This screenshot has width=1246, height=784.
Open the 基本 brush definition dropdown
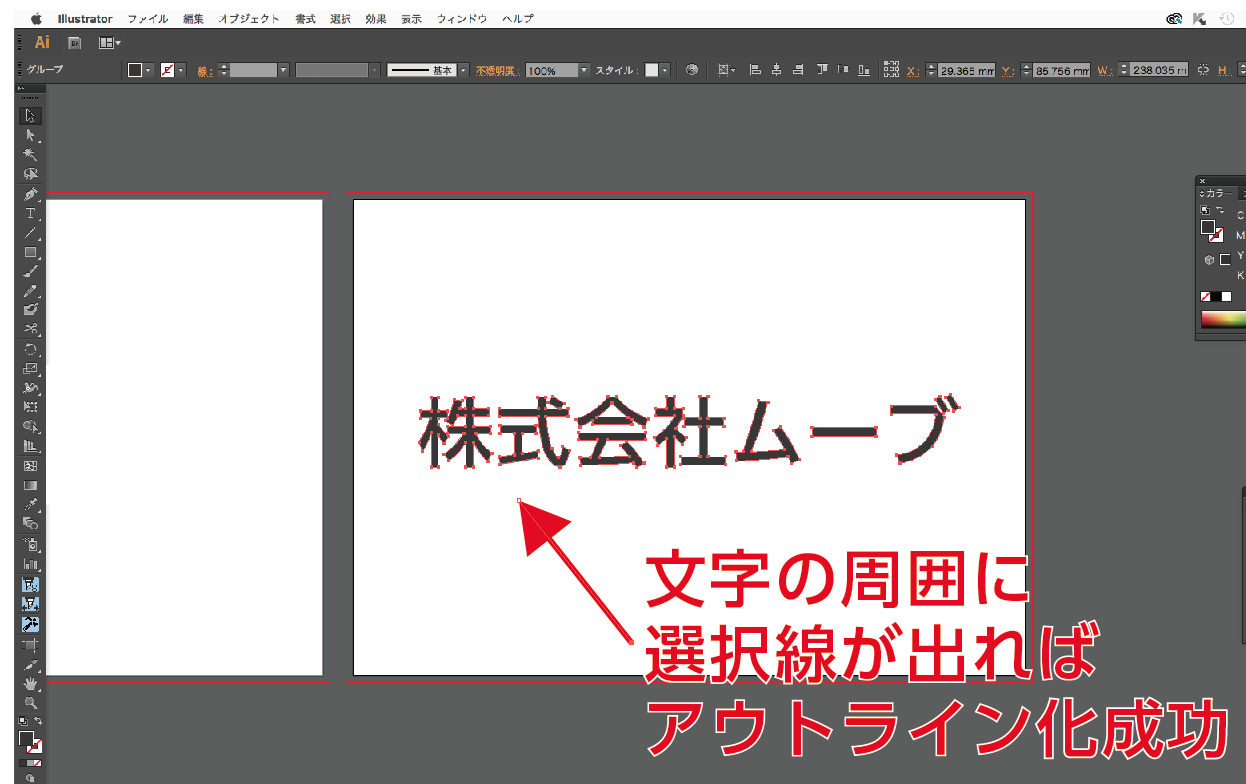463,70
